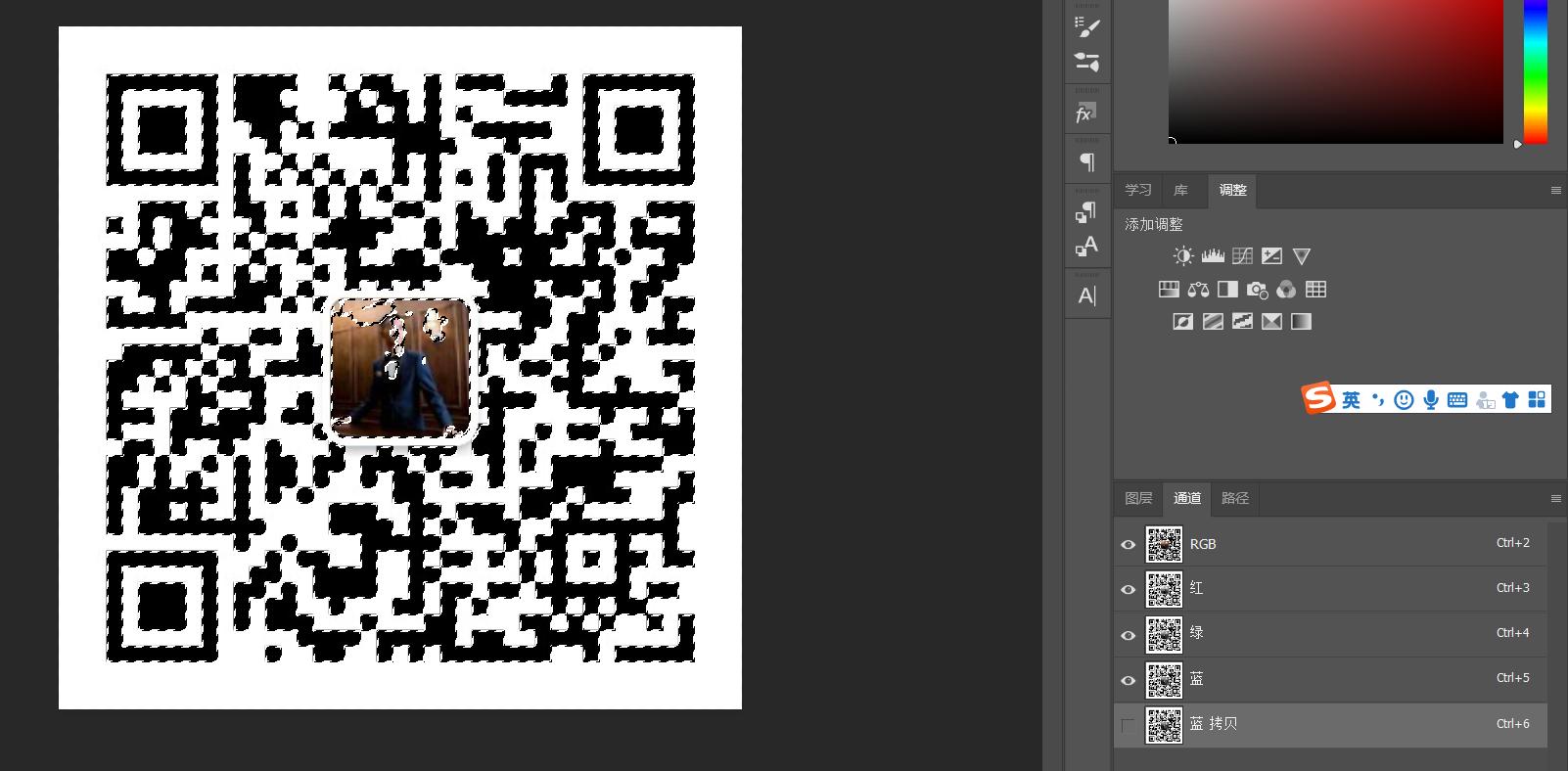The width and height of the screenshot is (1568, 771).
Task: Show the 蓝 拷贝 channel
Action: (1129, 726)
